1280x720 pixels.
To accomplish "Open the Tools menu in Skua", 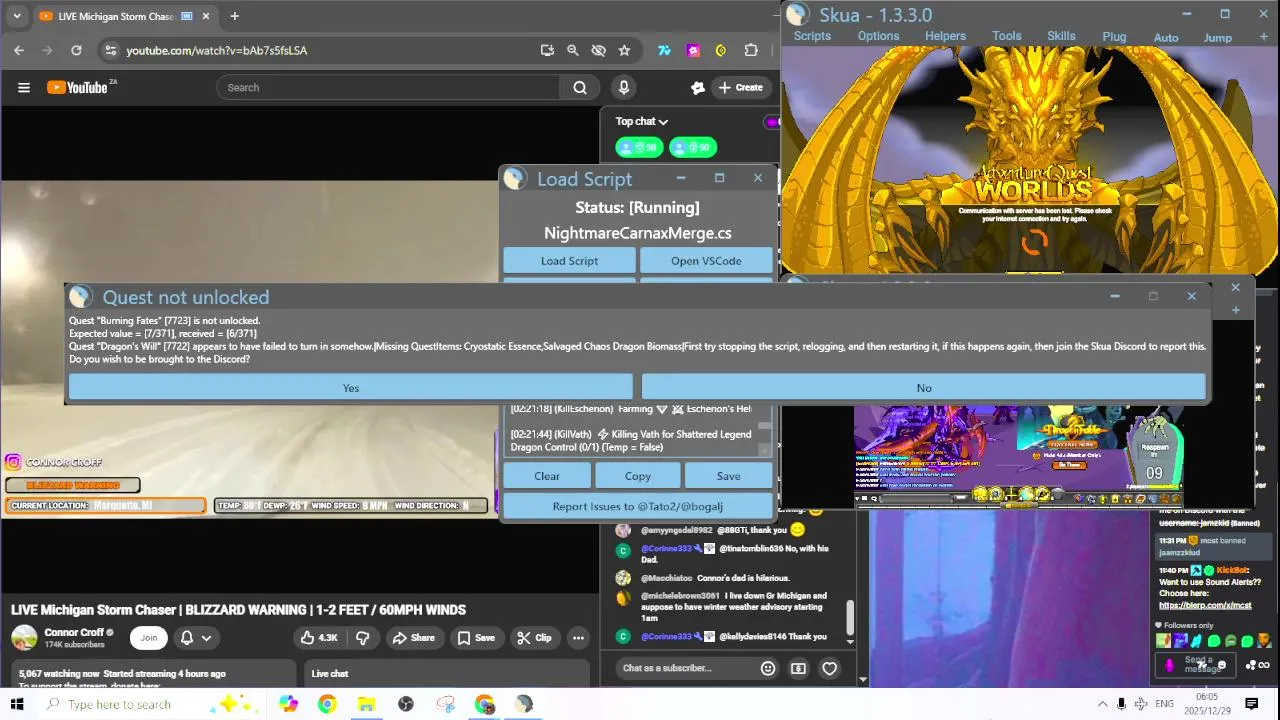I will [x=1006, y=36].
